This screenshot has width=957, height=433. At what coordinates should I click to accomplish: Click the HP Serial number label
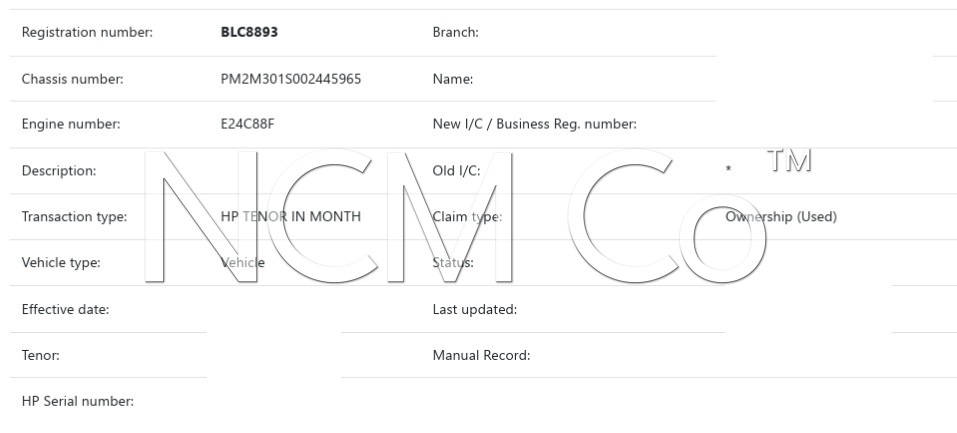coord(78,401)
